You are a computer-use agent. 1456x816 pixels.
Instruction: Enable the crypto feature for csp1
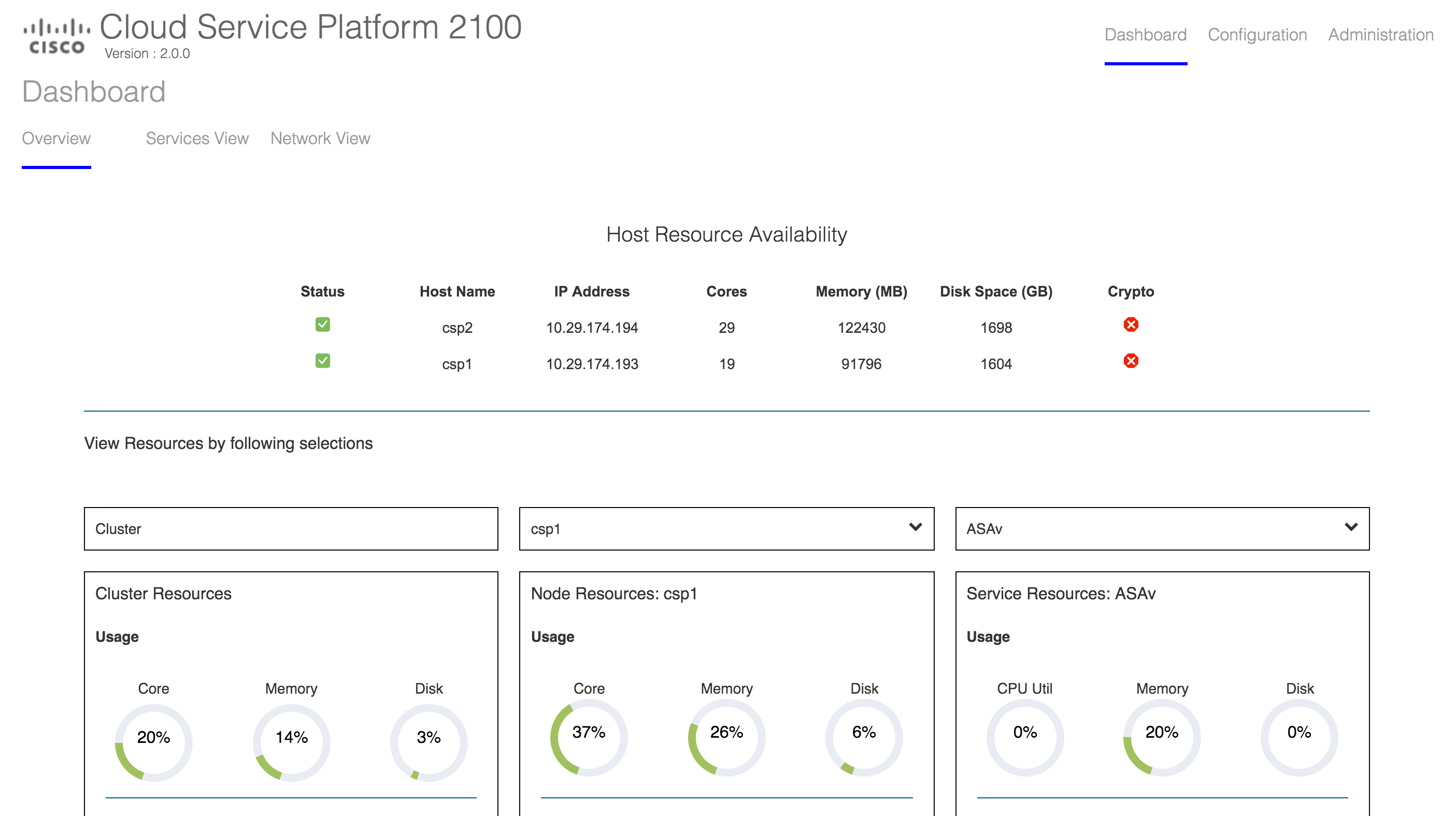(1131, 361)
